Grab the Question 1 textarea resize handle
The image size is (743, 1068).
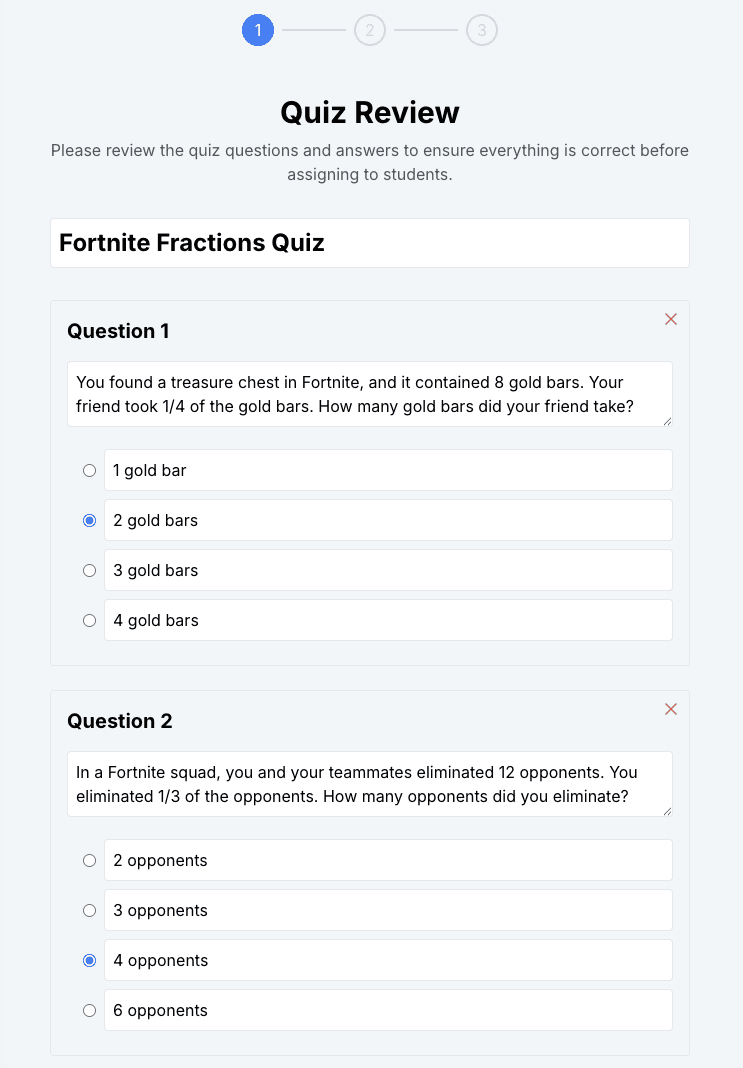667,422
